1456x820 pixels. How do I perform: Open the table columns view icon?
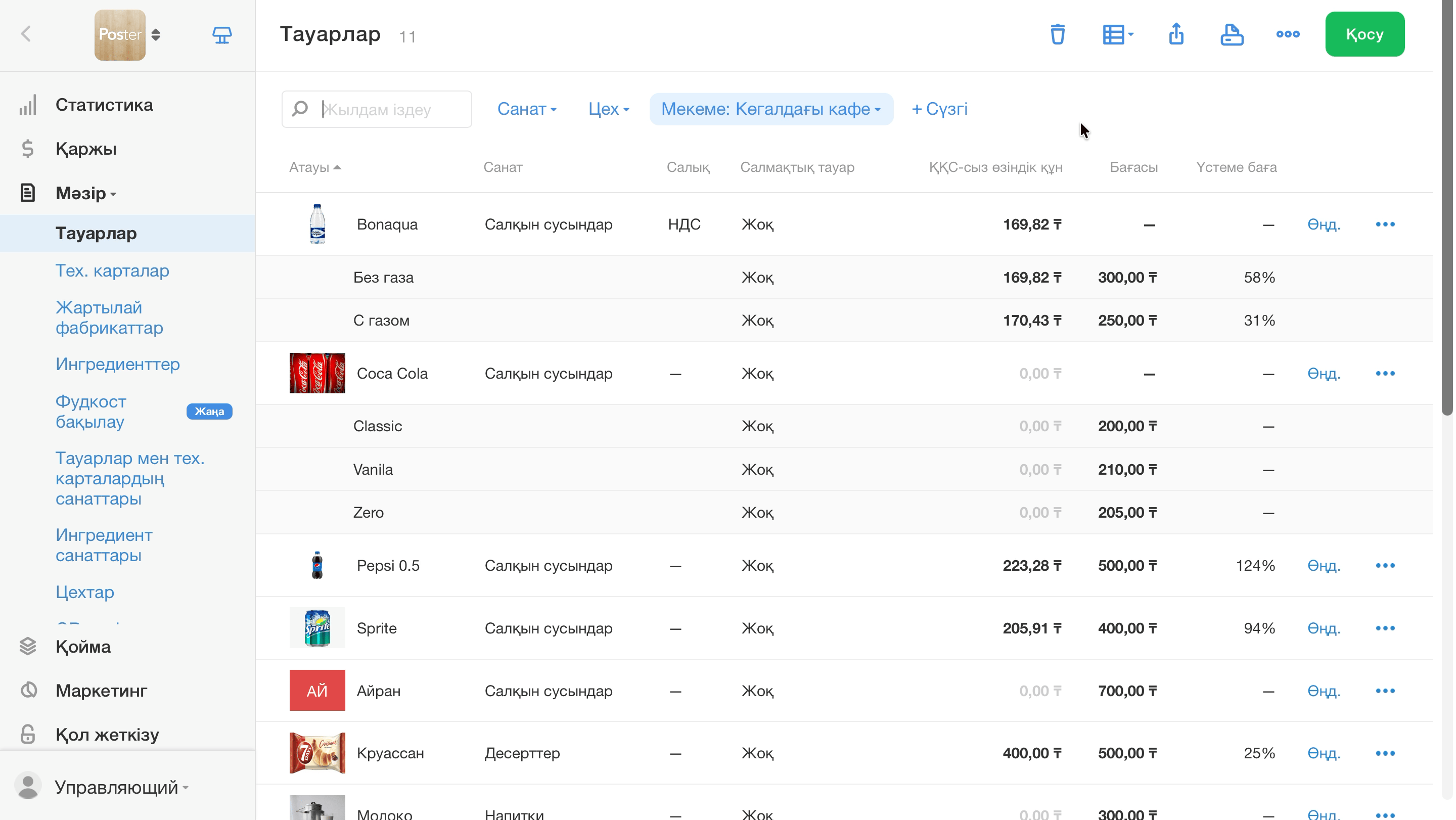(x=1117, y=34)
